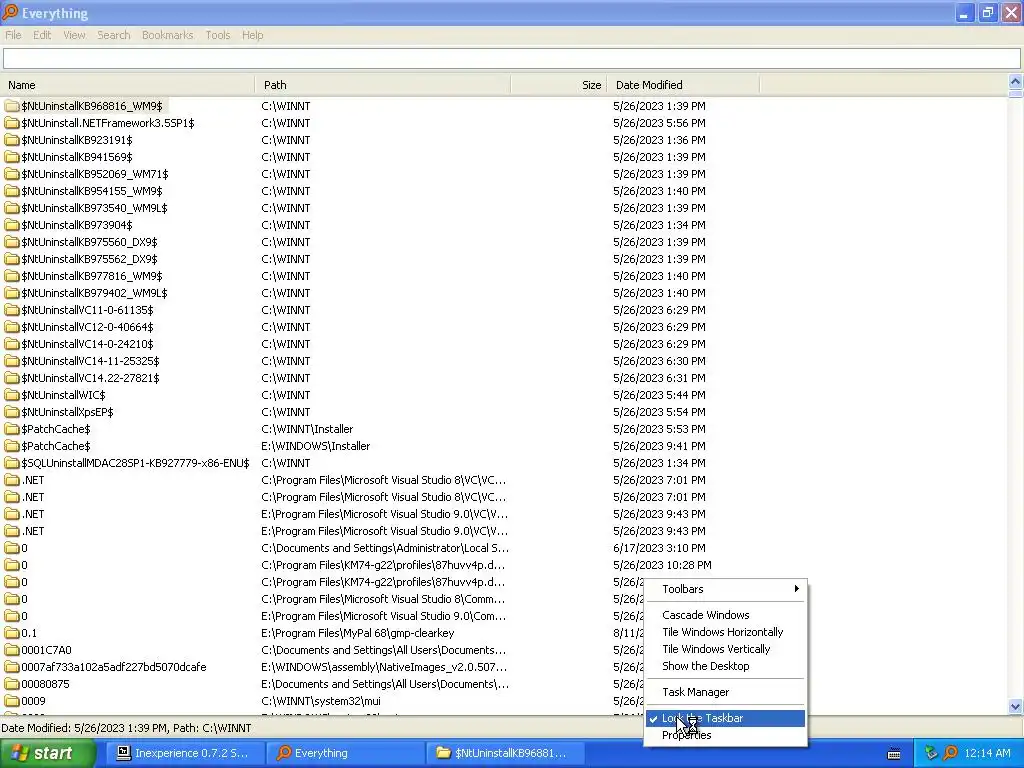Switch to Everything taskbar button
Image resolution: width=1024 pixels, height=768 pixels.
345,753
